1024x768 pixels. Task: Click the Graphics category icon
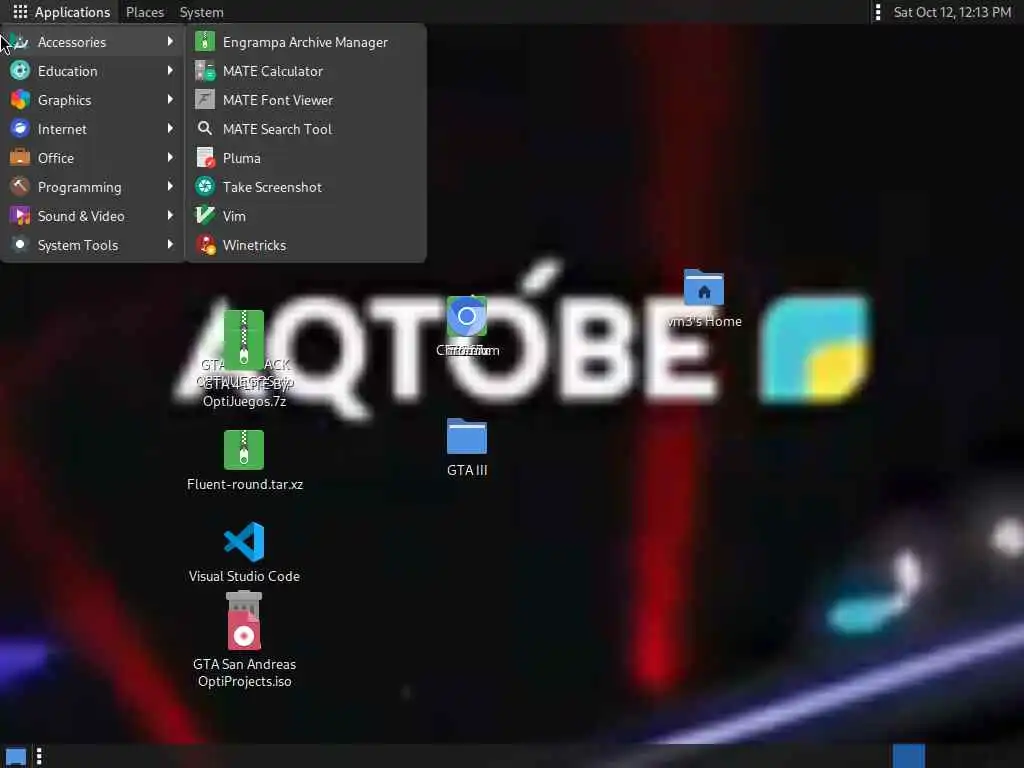(20, 100)
